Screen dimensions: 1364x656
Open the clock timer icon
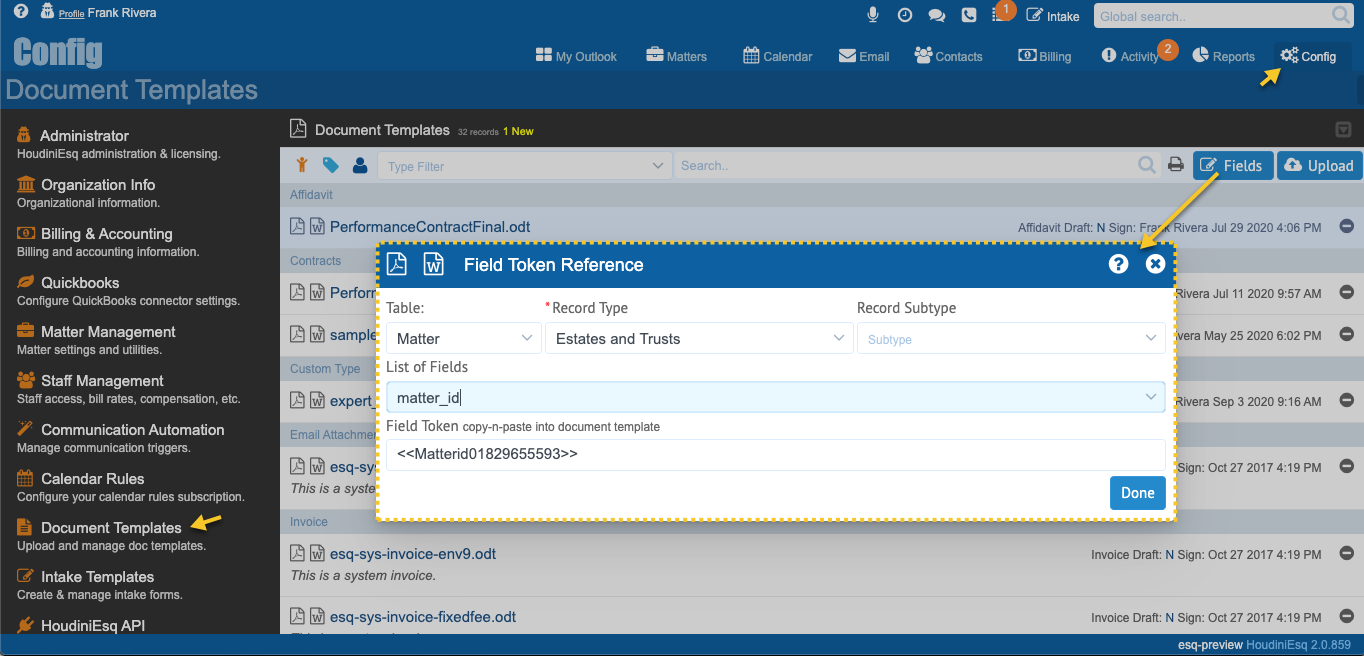click(x=904, y=15)
